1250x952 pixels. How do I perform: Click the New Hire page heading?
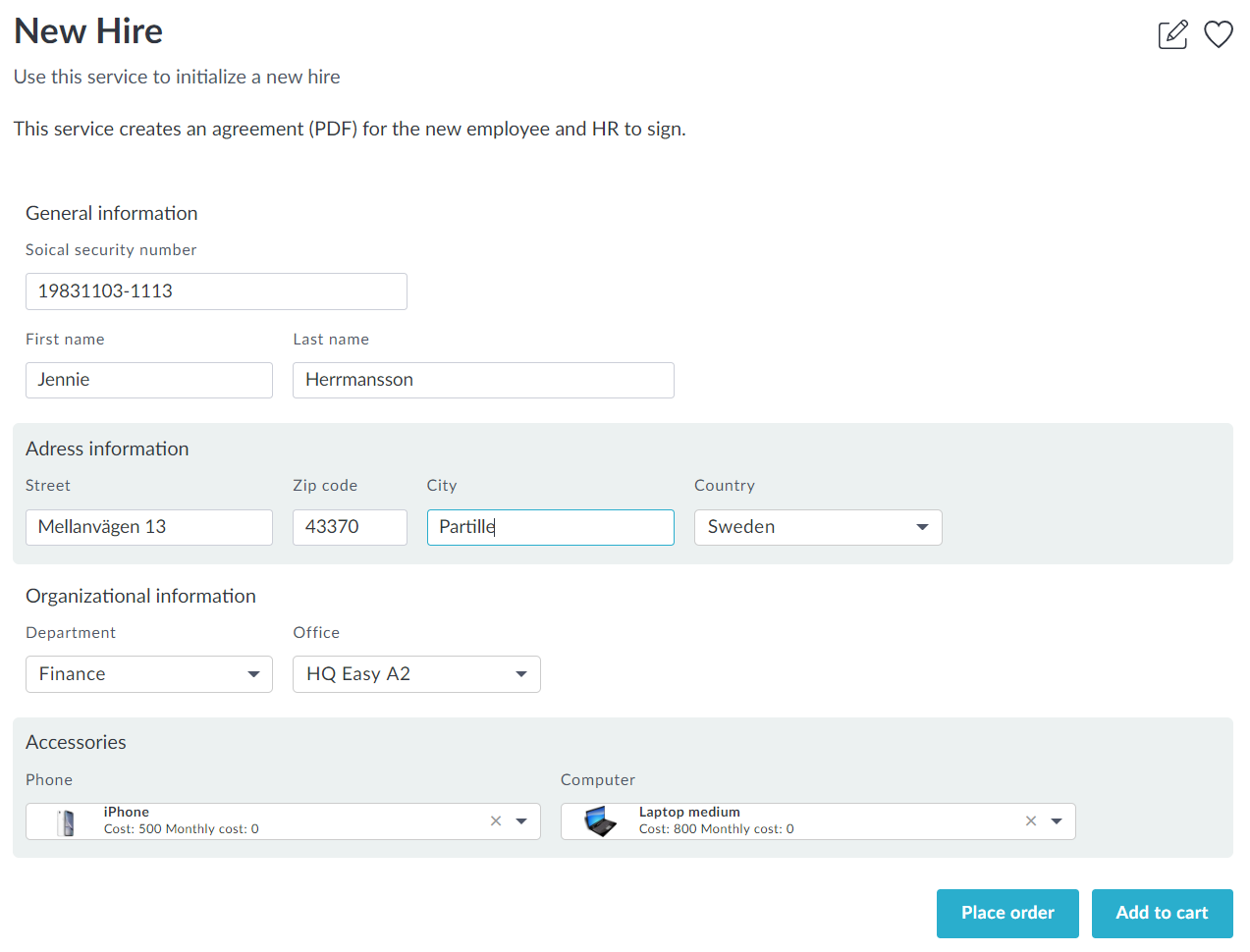click(88, 31)
